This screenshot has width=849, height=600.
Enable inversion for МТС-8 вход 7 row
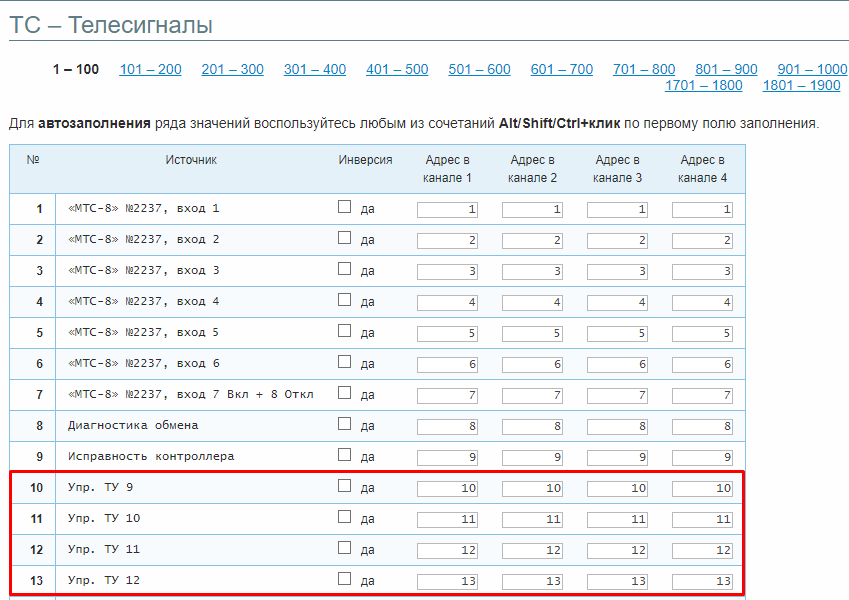coord(345,393)
